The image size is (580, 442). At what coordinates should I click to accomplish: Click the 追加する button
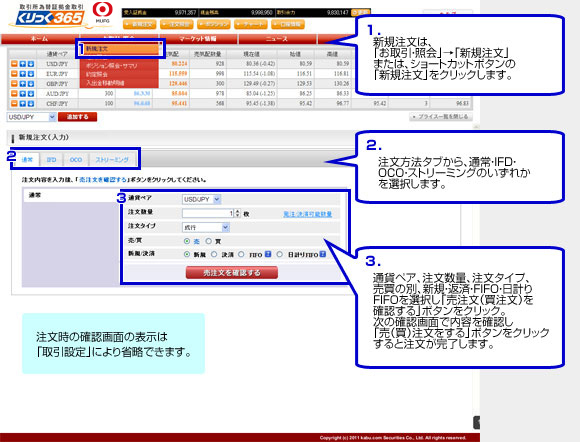point(78,117)
